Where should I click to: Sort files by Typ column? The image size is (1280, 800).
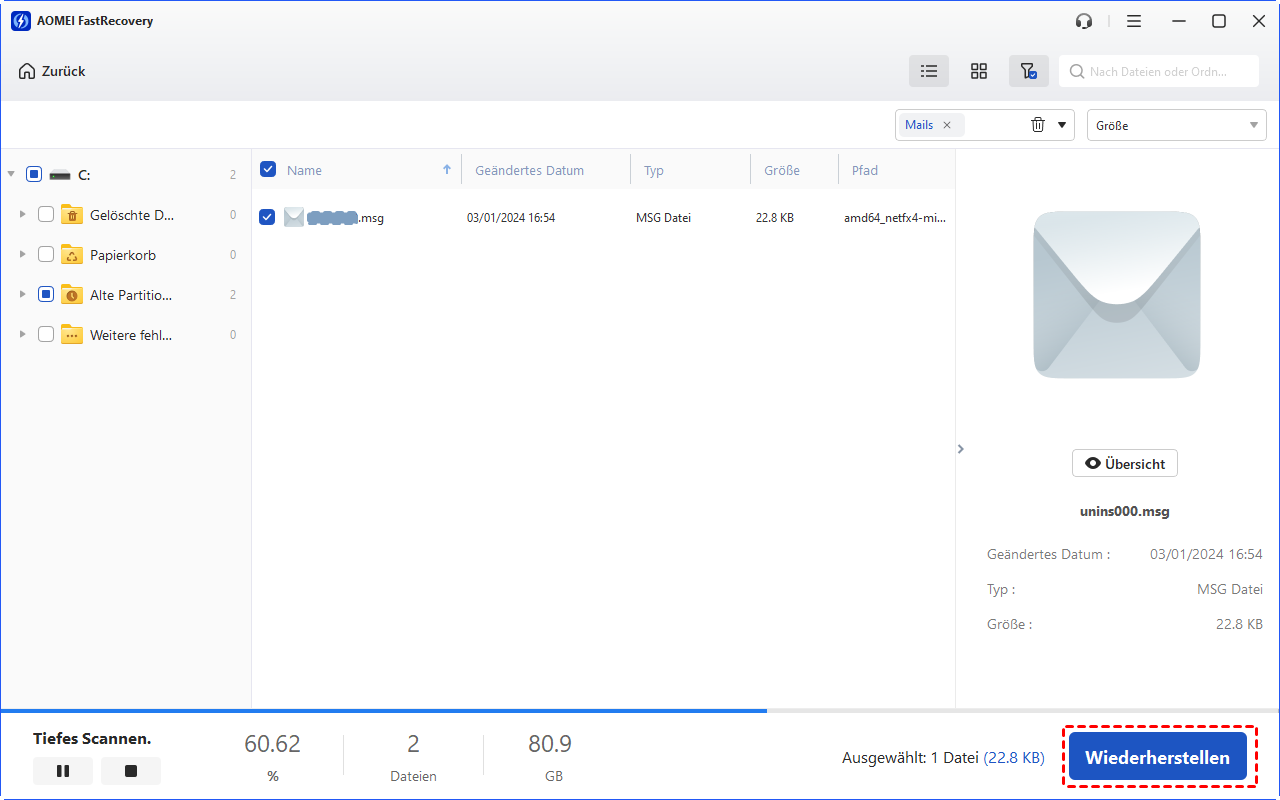(x=654, y=170)
